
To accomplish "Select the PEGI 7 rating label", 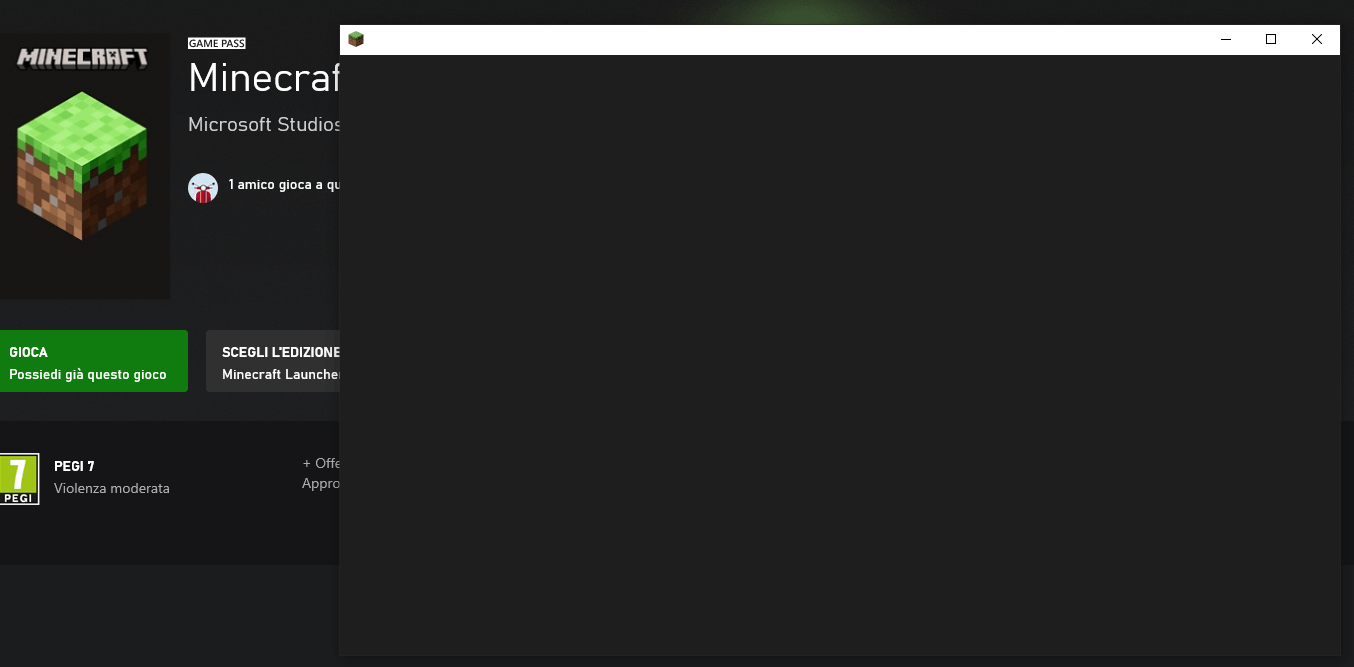I will click(x=74, y=466).
